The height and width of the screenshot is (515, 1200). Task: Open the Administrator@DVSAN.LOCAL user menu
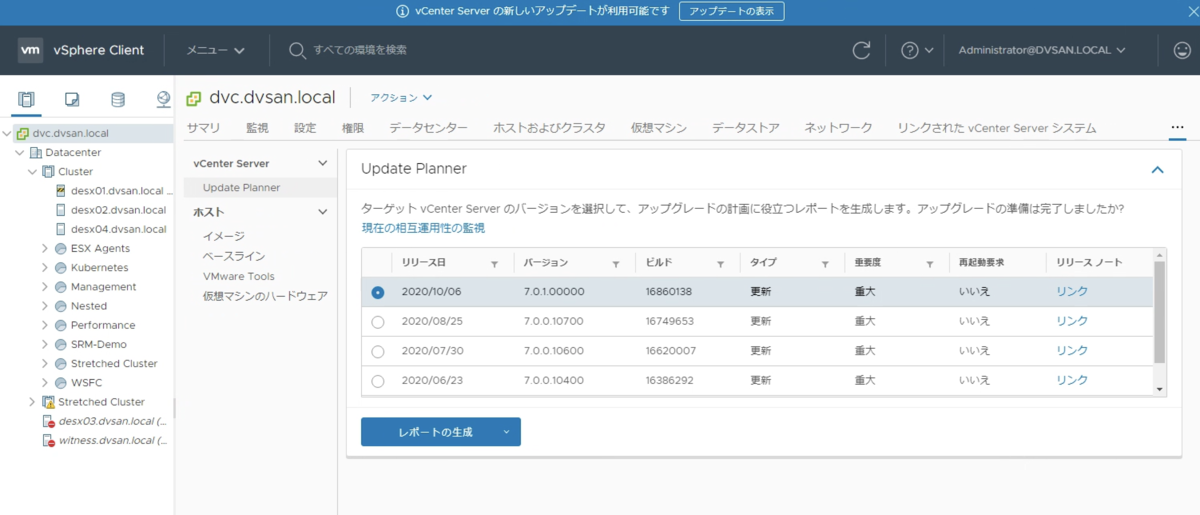tap(1042, 50)
